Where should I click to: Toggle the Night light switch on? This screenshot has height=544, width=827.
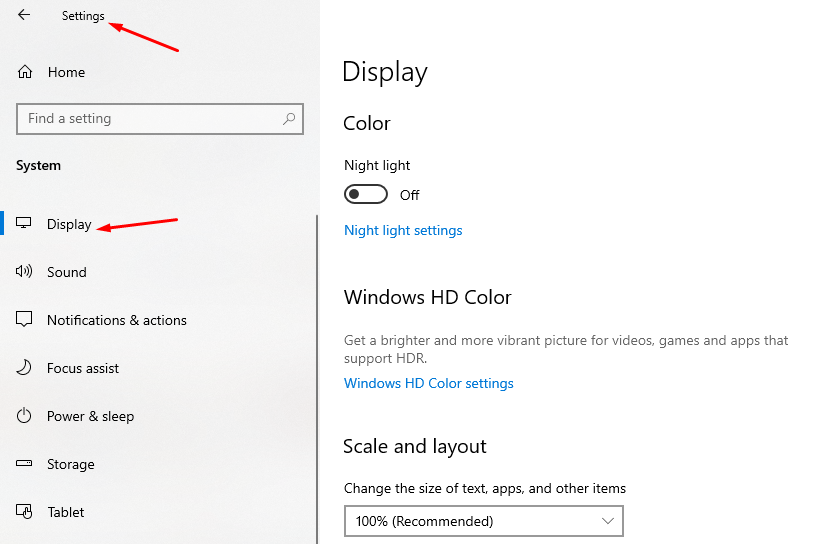tap(365, 194)
